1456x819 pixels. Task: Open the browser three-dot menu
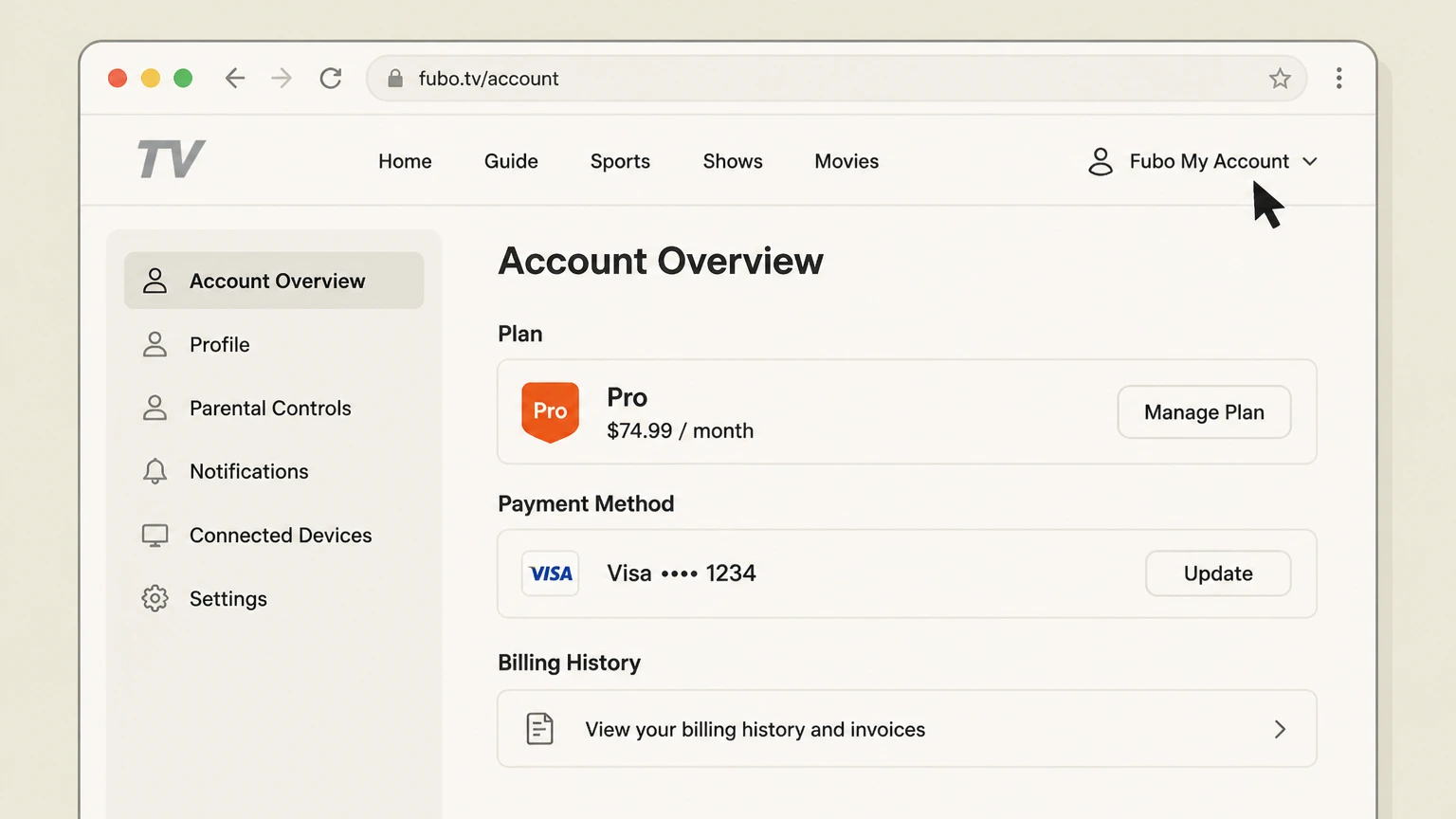(x=1339, y=79)
